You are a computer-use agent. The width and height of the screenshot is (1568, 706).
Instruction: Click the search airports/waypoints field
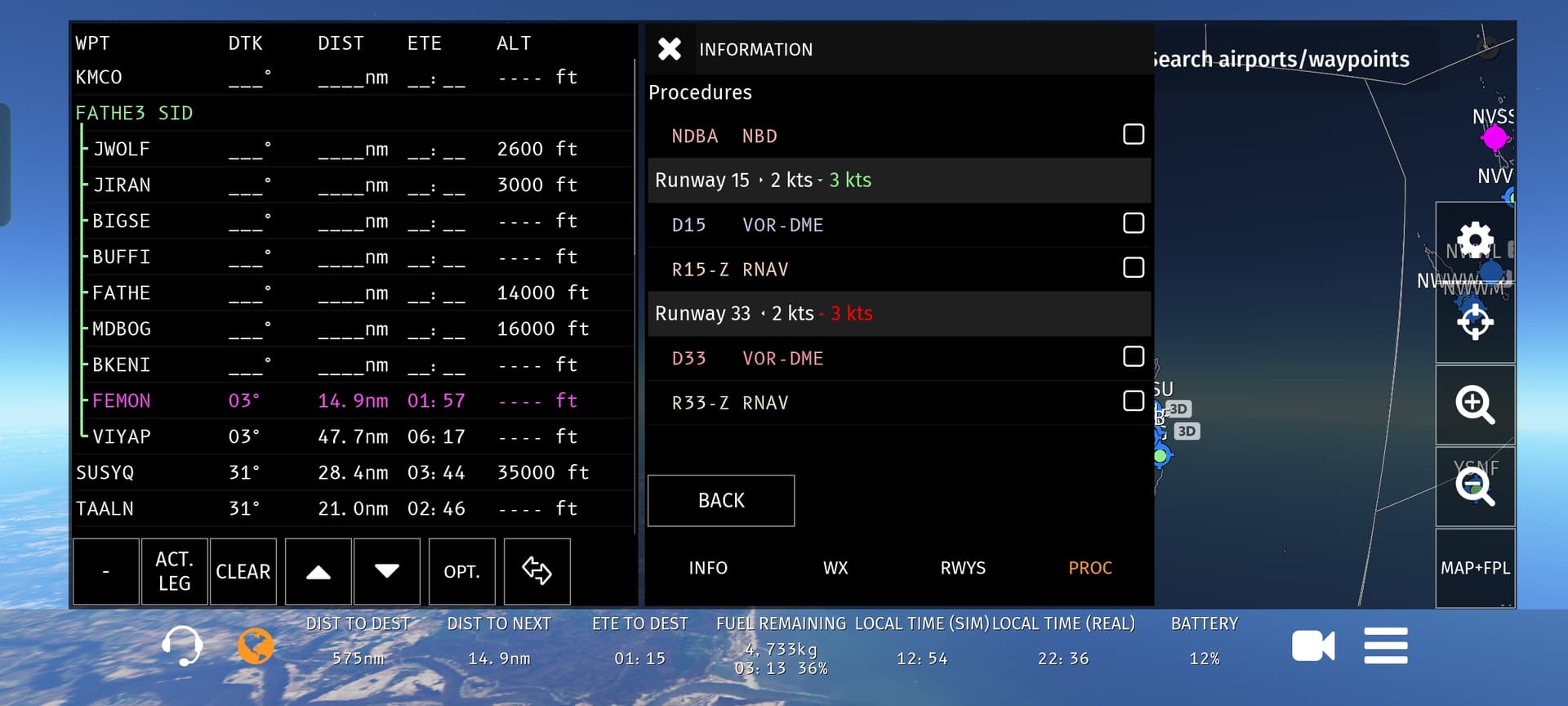[x=1280, y=59]
